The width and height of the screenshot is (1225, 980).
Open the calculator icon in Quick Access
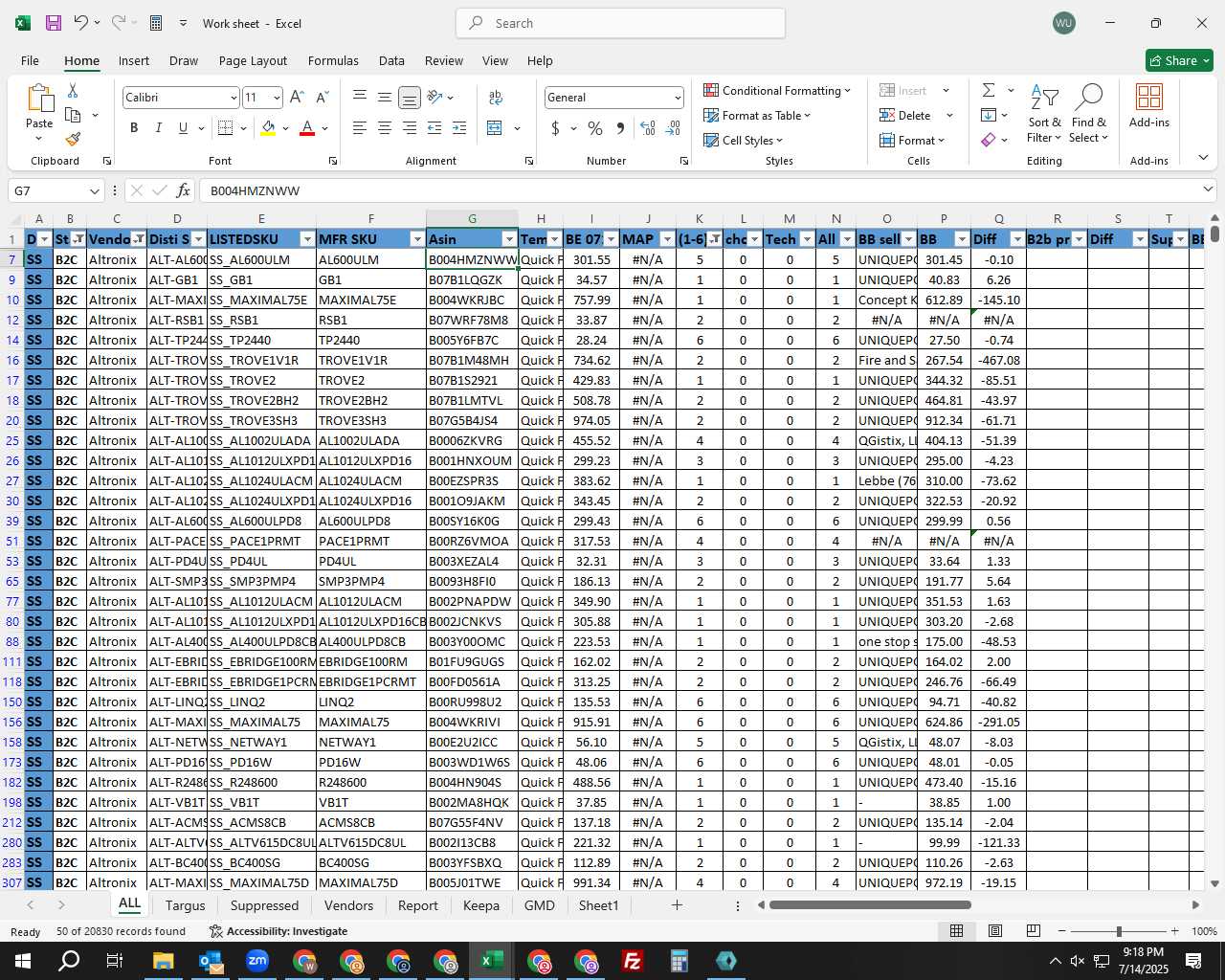point(156,23)
